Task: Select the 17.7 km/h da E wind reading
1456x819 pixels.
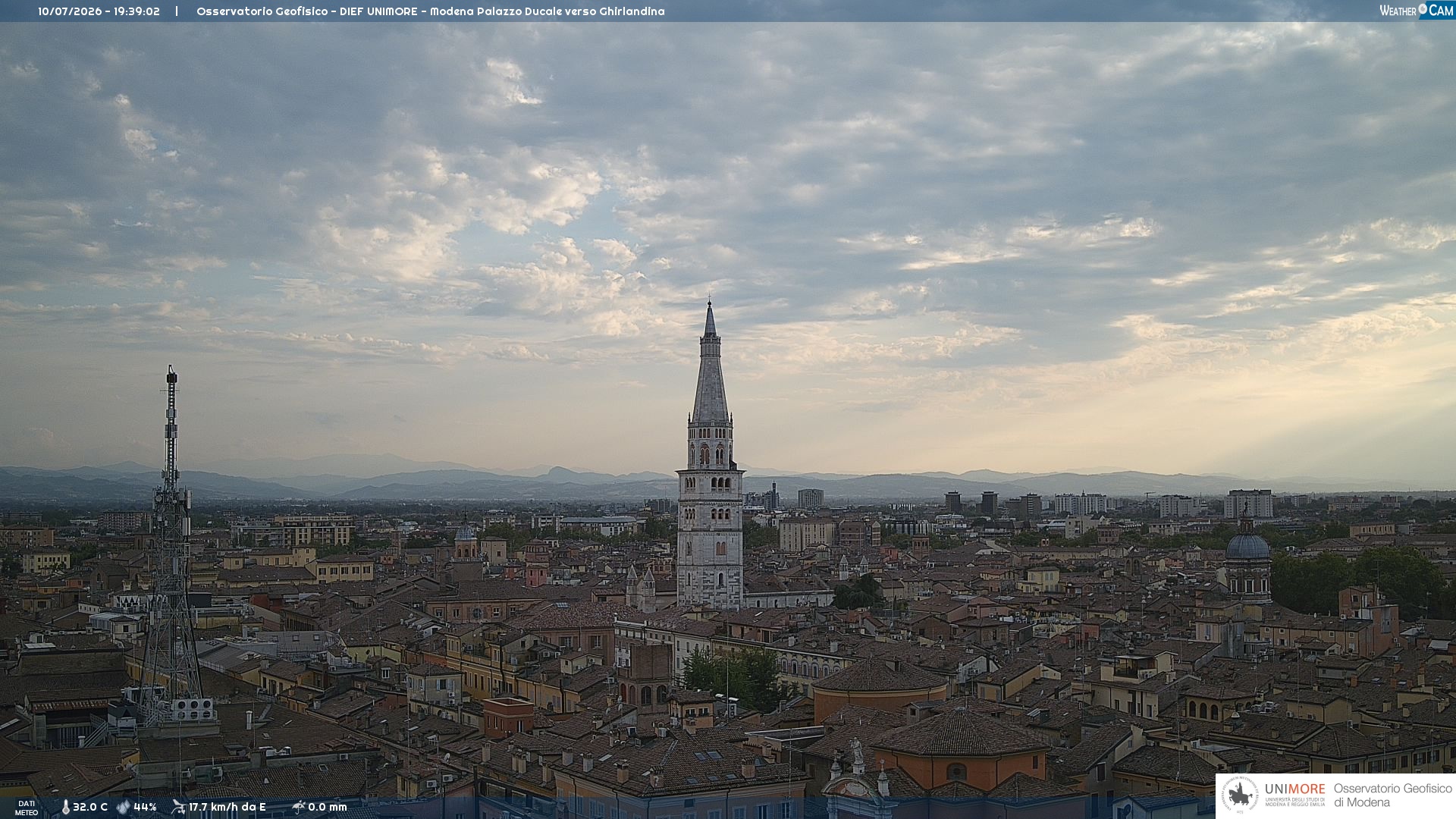Action: 227,807
